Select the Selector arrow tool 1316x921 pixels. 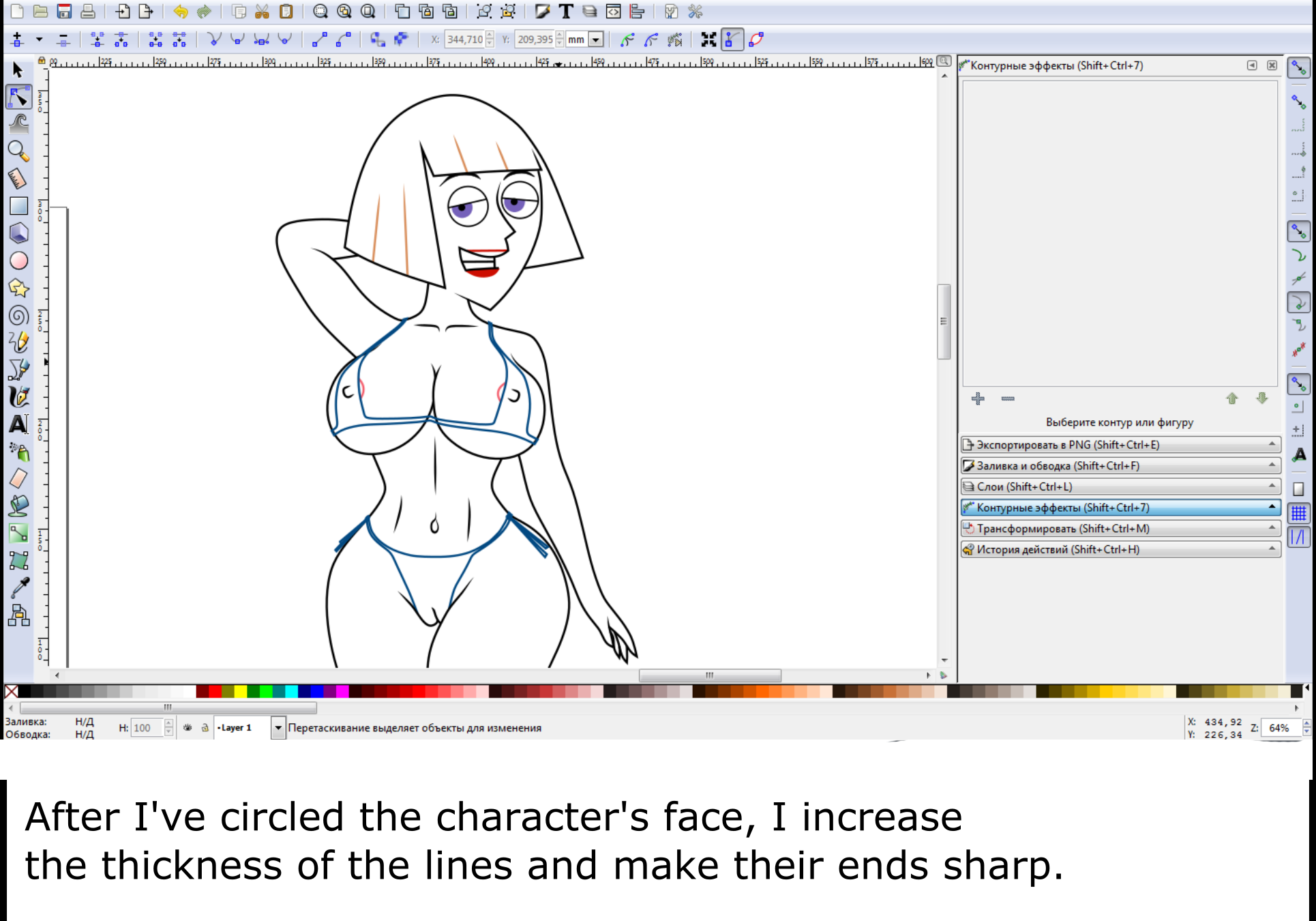pos(18,70)
